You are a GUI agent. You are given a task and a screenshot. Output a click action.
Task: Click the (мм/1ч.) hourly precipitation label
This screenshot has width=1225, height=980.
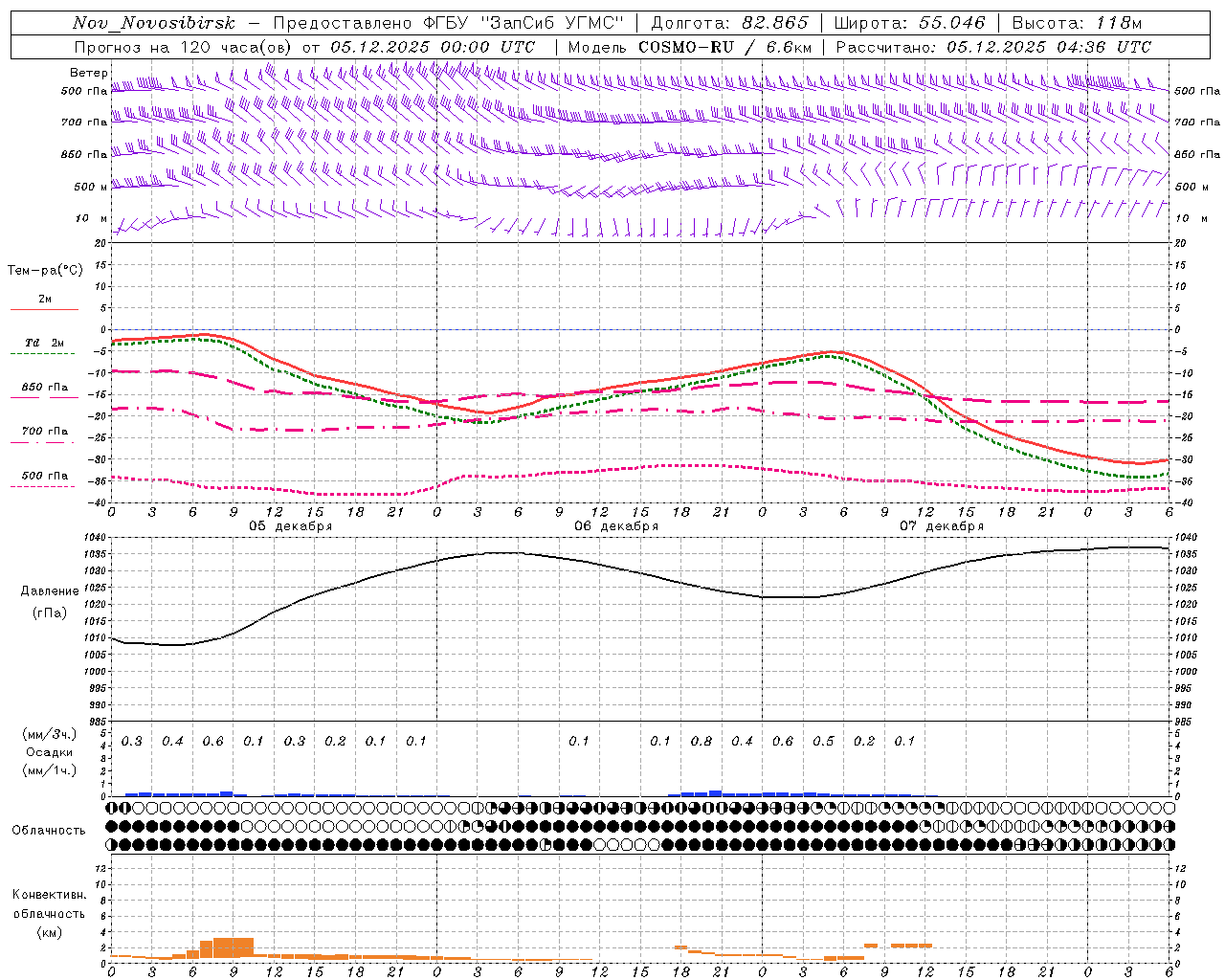coord(49,770)
